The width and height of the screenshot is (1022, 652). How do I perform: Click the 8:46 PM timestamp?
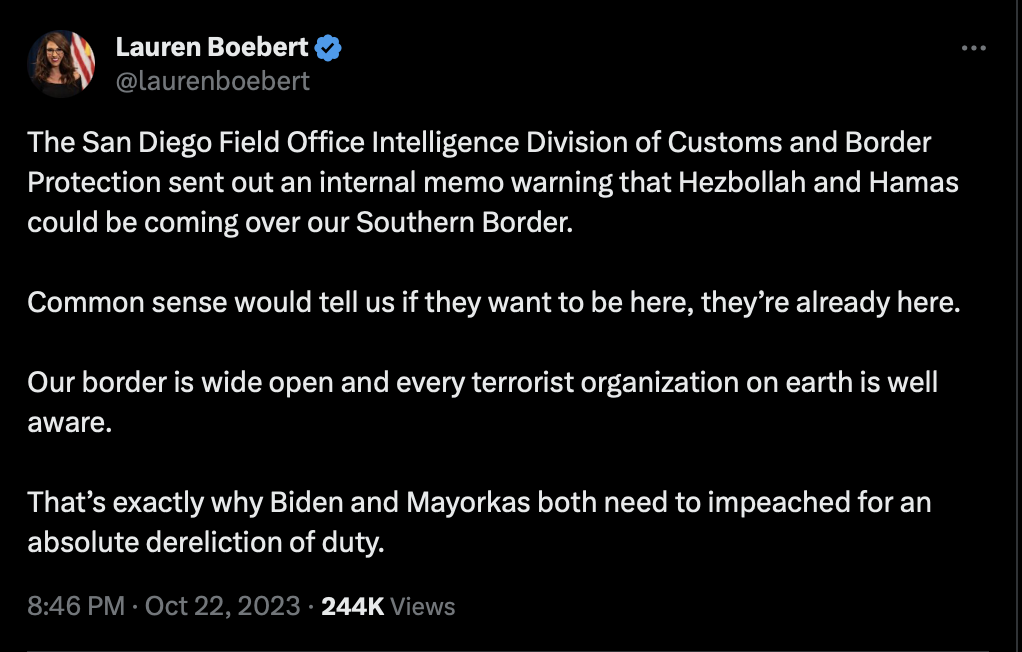76,606
